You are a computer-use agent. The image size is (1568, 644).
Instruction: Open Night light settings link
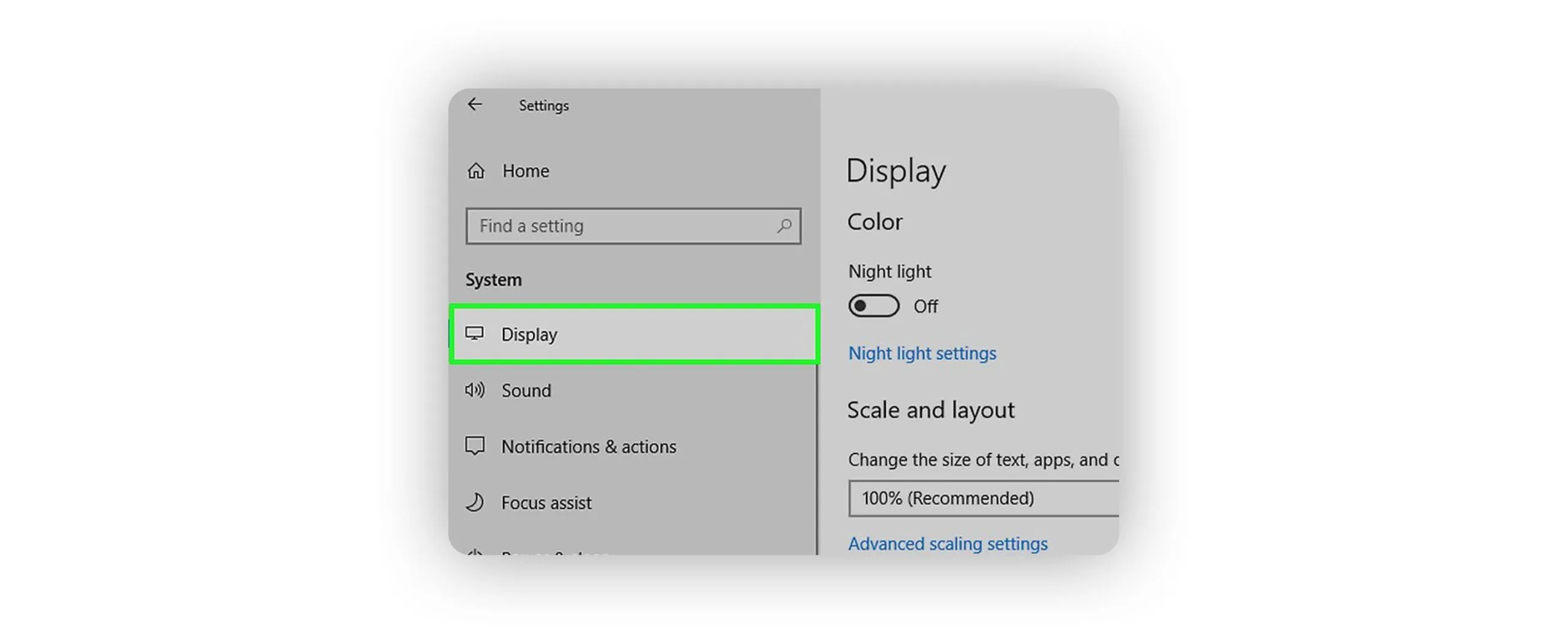[x=921, y=354]
